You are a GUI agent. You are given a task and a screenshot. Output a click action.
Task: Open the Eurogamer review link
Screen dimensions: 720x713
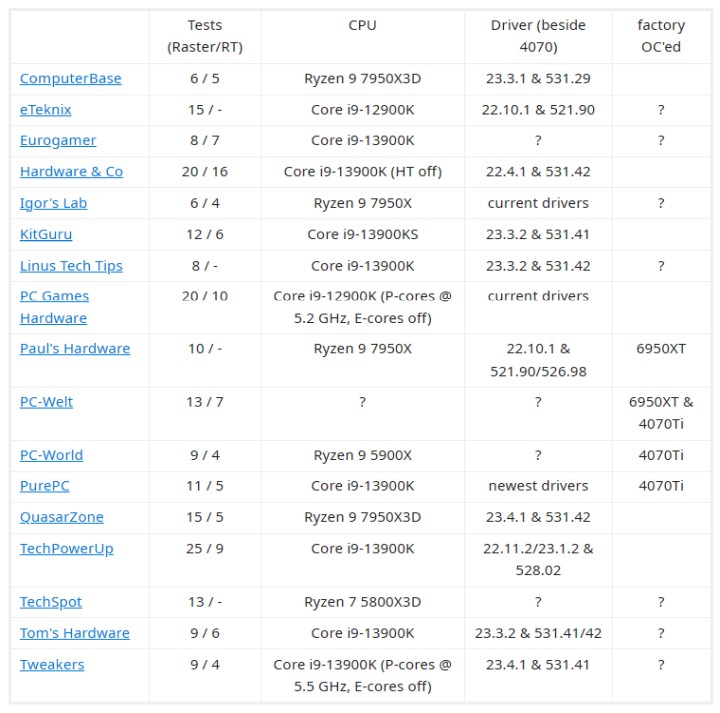[58, 141]
